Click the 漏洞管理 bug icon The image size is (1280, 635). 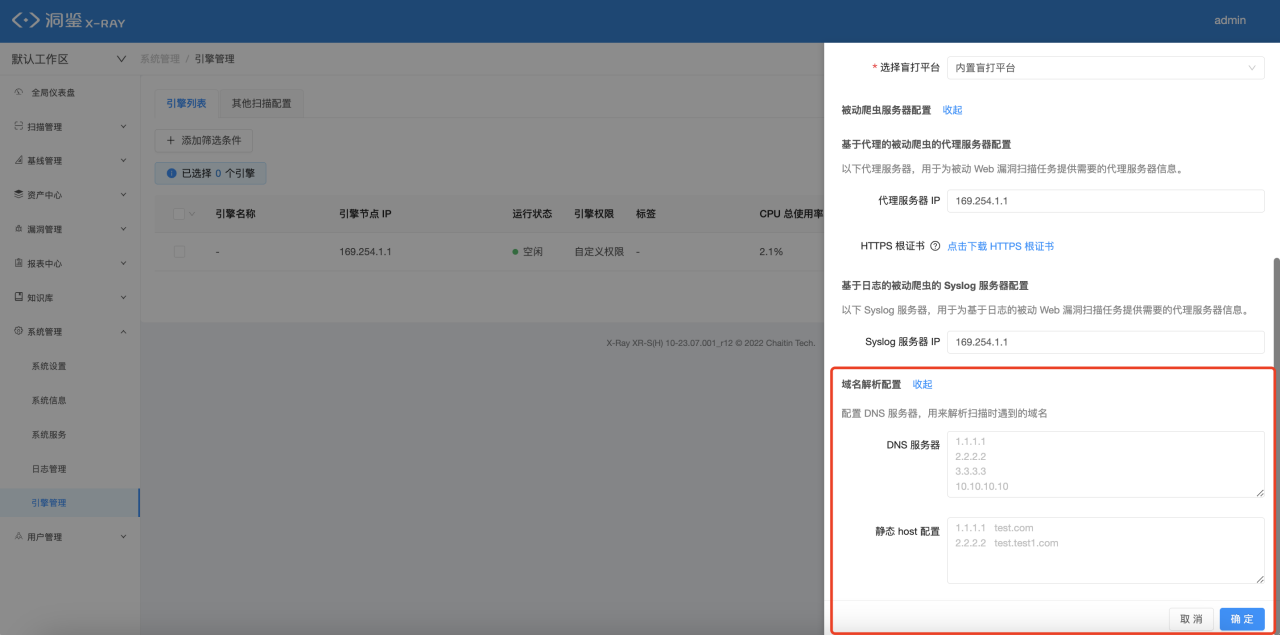coord(19,229)
